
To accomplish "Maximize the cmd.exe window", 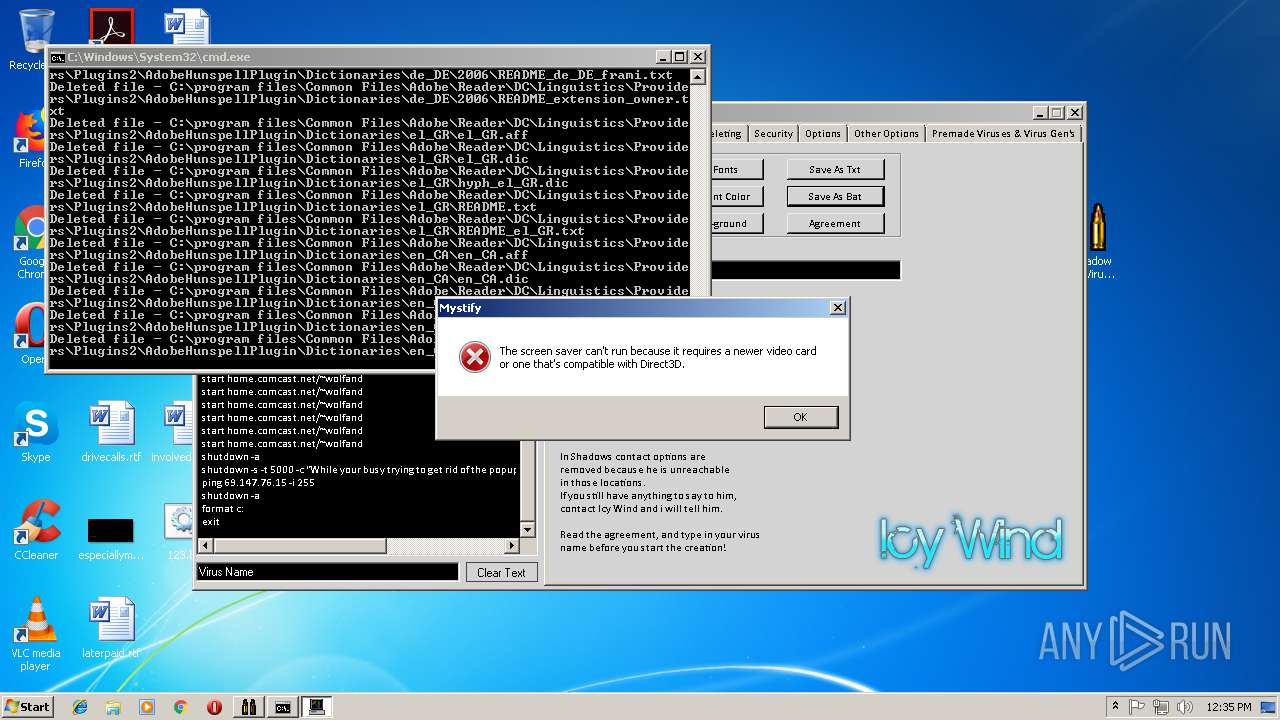I will tap(679, 57).
